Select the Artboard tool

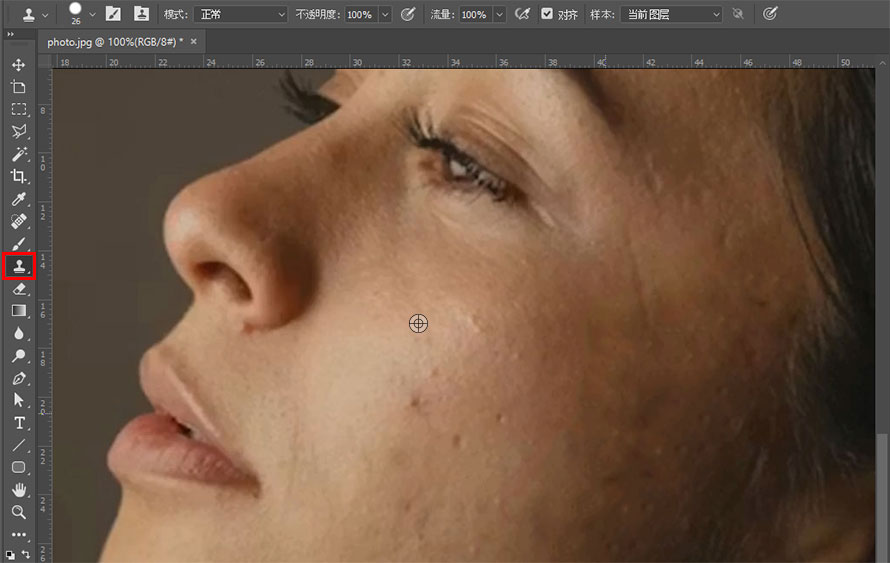coord(19,87)
